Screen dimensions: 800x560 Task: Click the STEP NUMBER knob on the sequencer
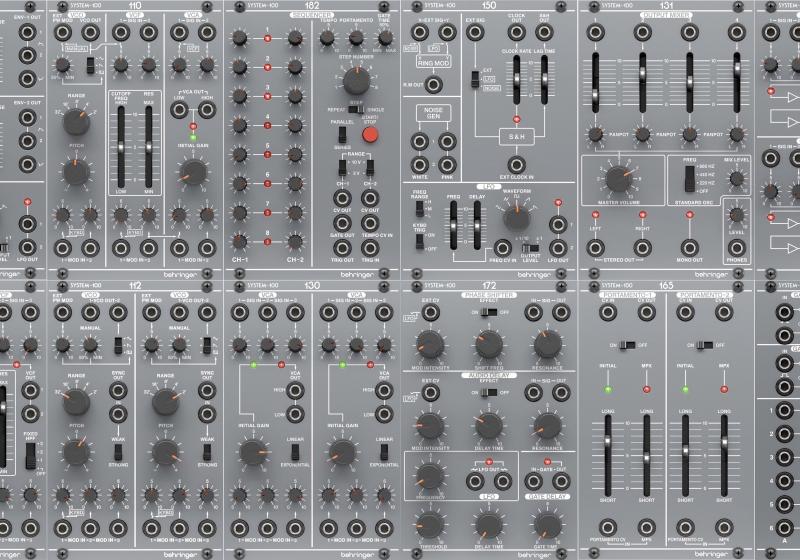coord(356,81)
